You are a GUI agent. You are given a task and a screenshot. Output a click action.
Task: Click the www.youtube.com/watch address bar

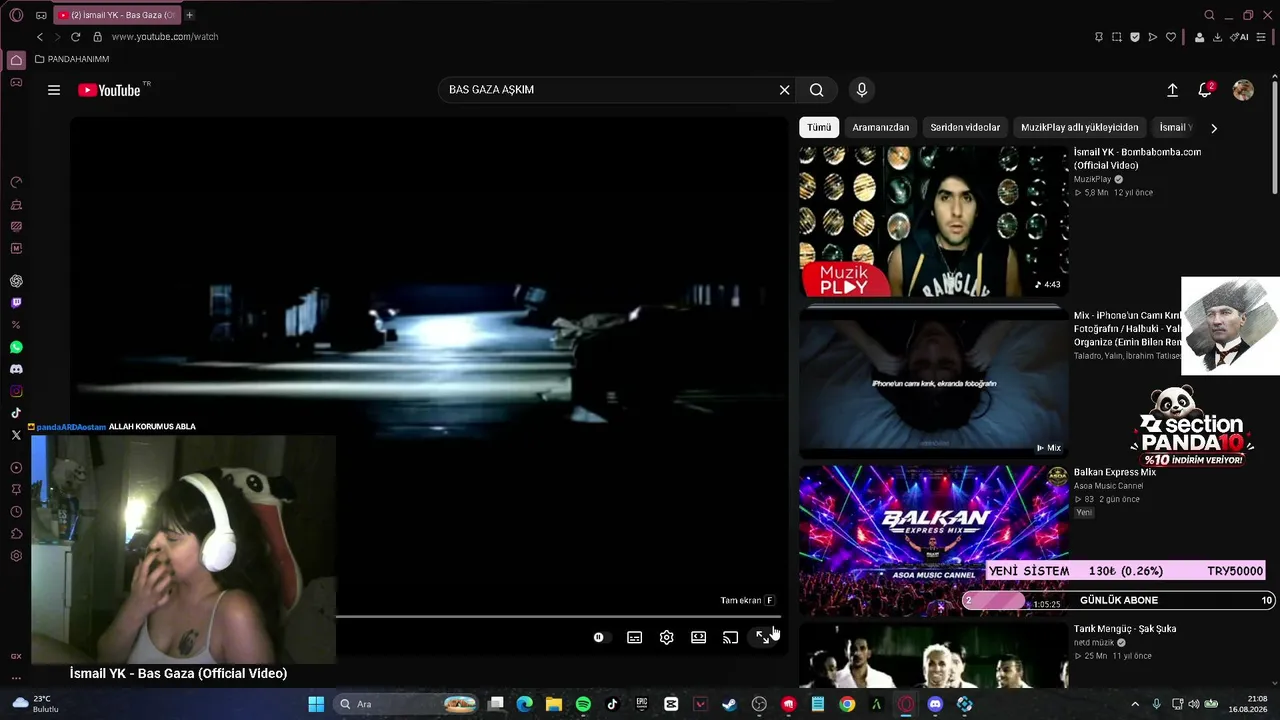click(x=165, y=37)
